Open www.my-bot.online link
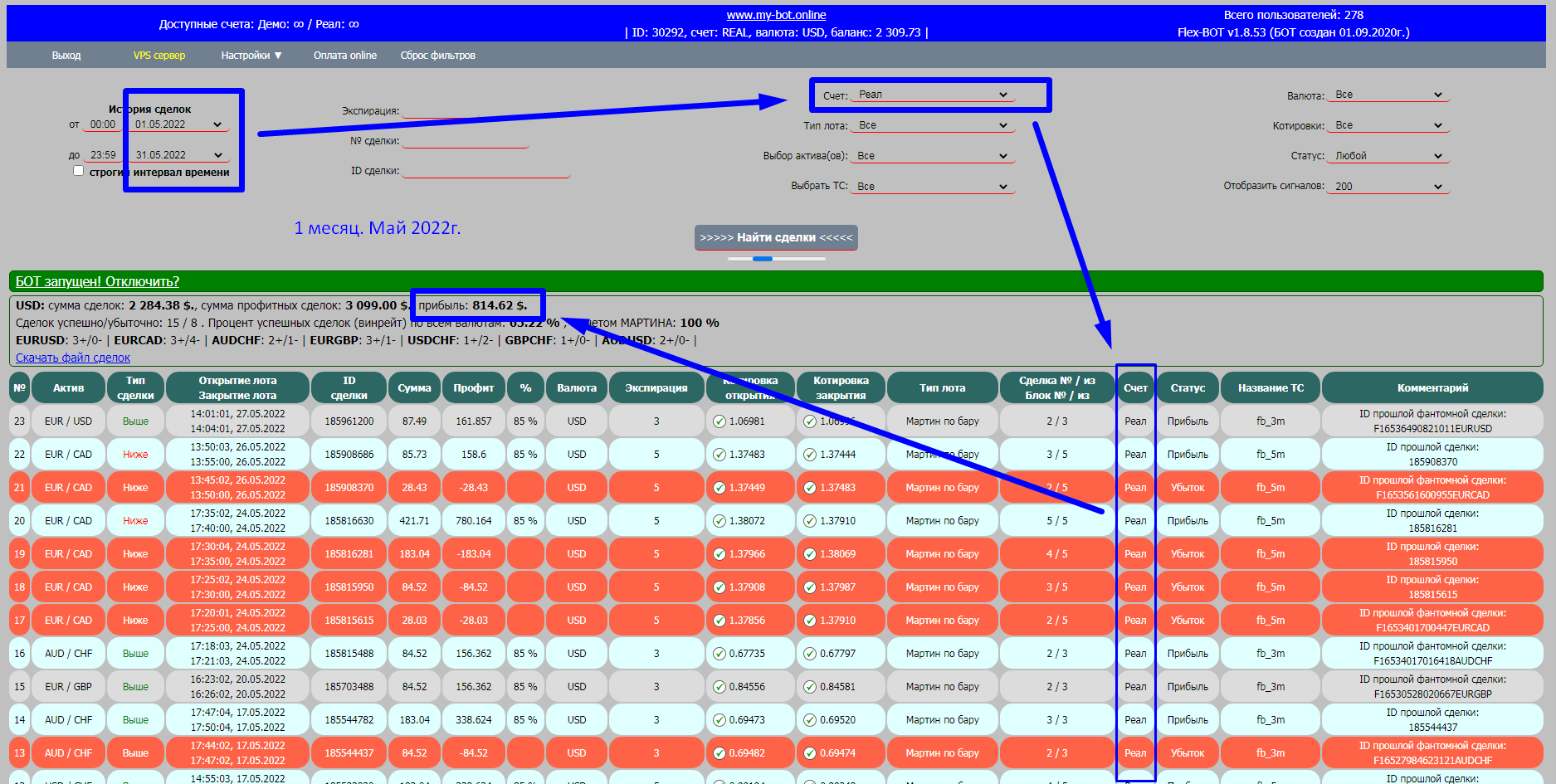Viewport: 1556px width, 784px height. pyautogui.click(x=776, y=15)
